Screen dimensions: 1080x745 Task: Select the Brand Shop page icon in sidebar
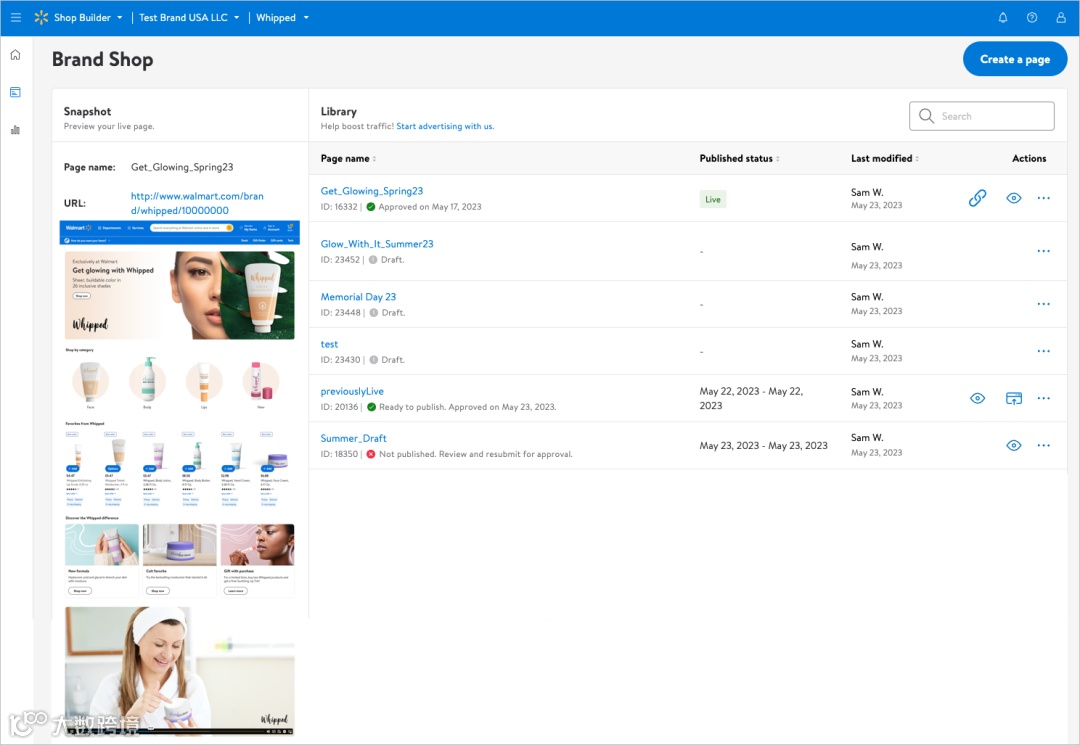pyautogui.click(x=15, y=92)
